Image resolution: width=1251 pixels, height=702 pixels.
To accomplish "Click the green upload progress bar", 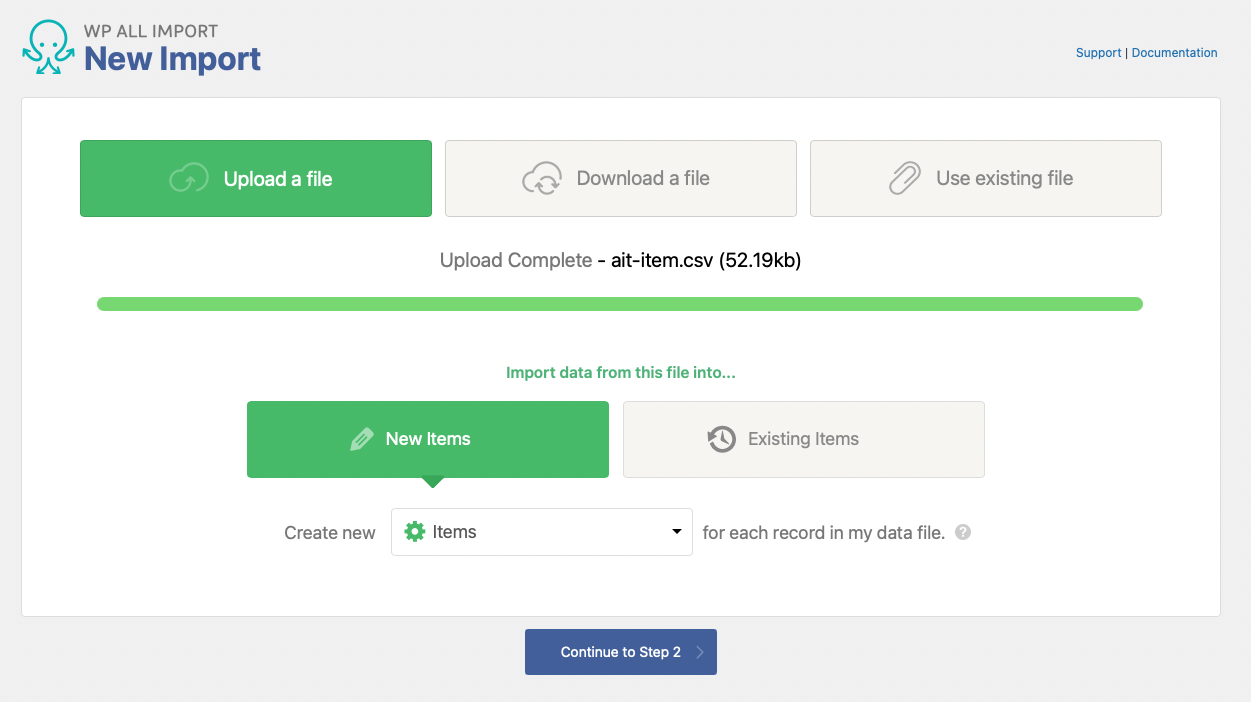I will click(620, 304).
